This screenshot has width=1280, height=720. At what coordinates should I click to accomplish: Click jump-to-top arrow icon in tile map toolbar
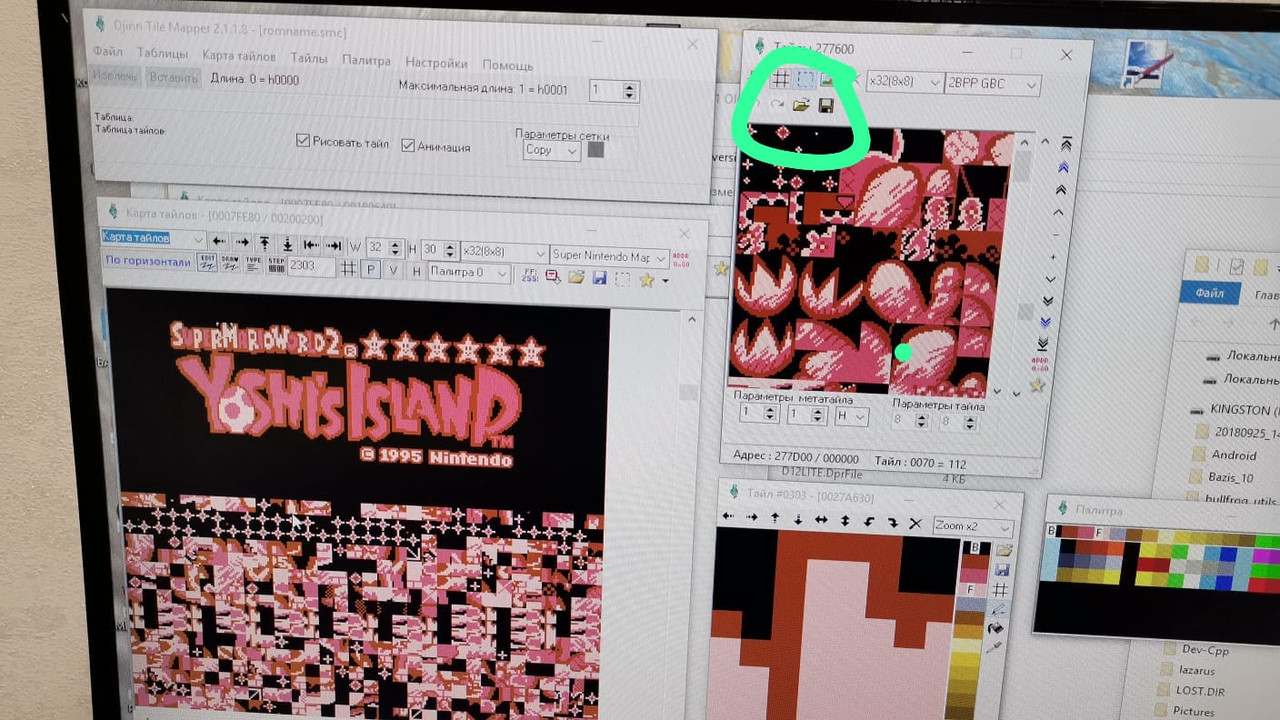pyautogui.click(x=264, y=242)
